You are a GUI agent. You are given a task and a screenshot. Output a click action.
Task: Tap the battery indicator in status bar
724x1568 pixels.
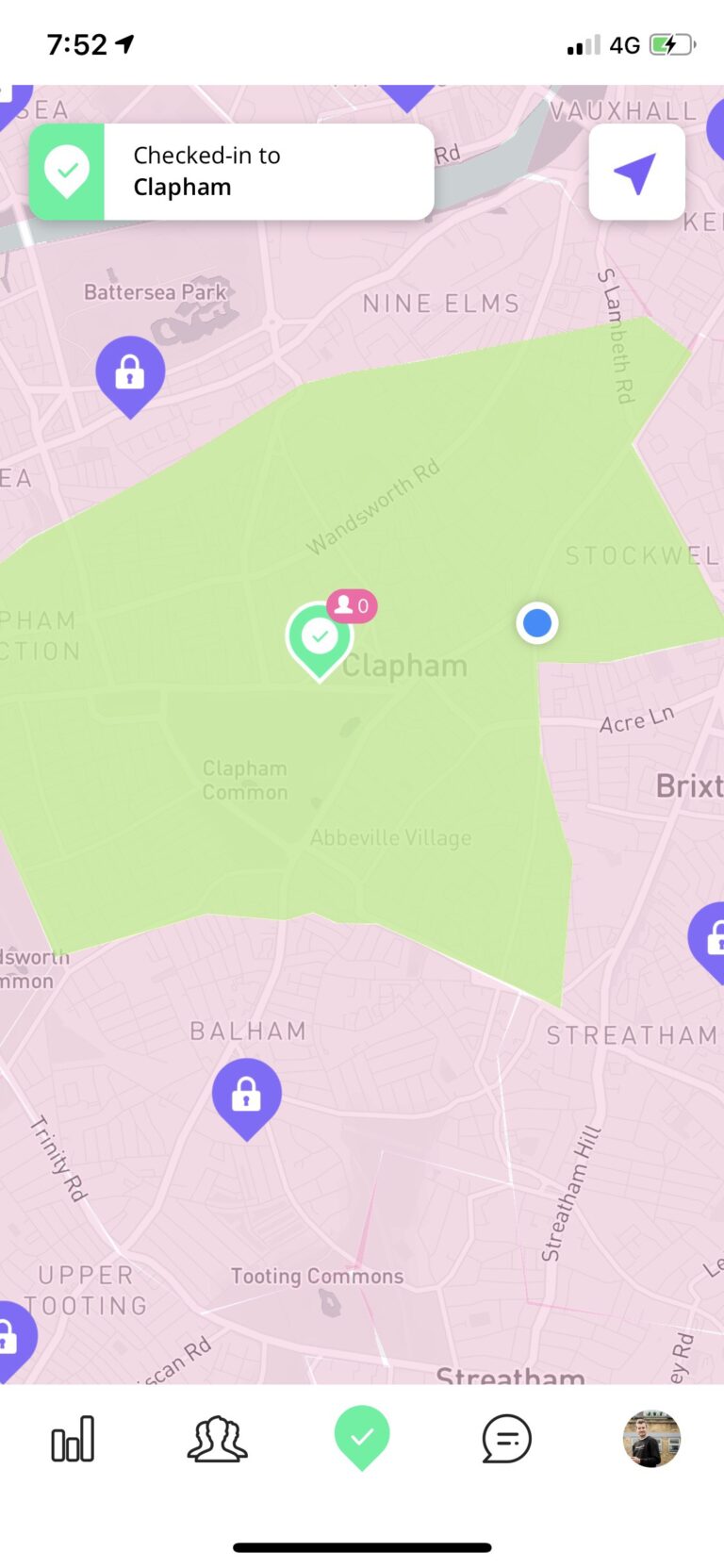pos(672,44)
